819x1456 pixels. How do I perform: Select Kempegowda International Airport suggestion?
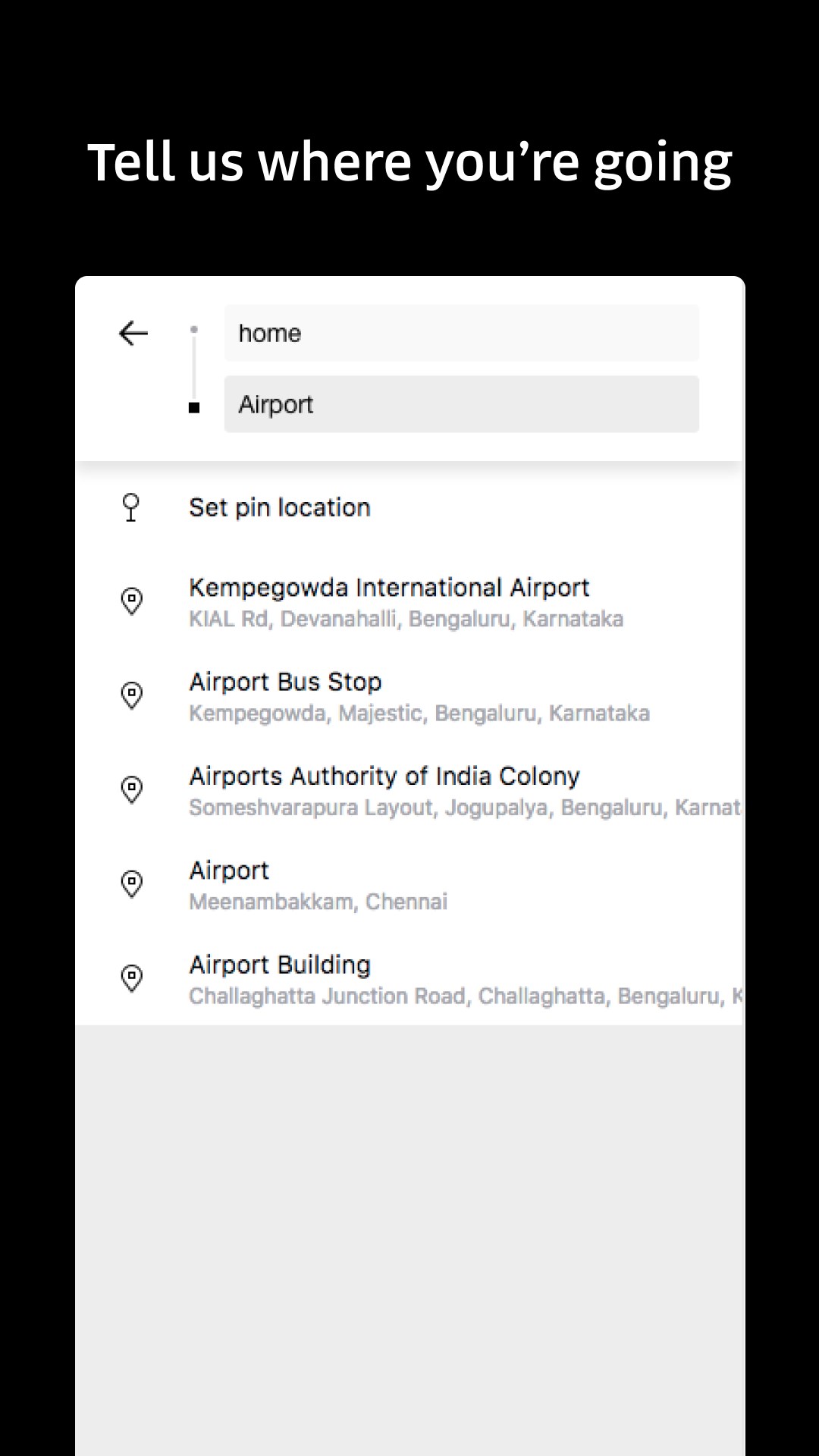click(x=389, y=588)
